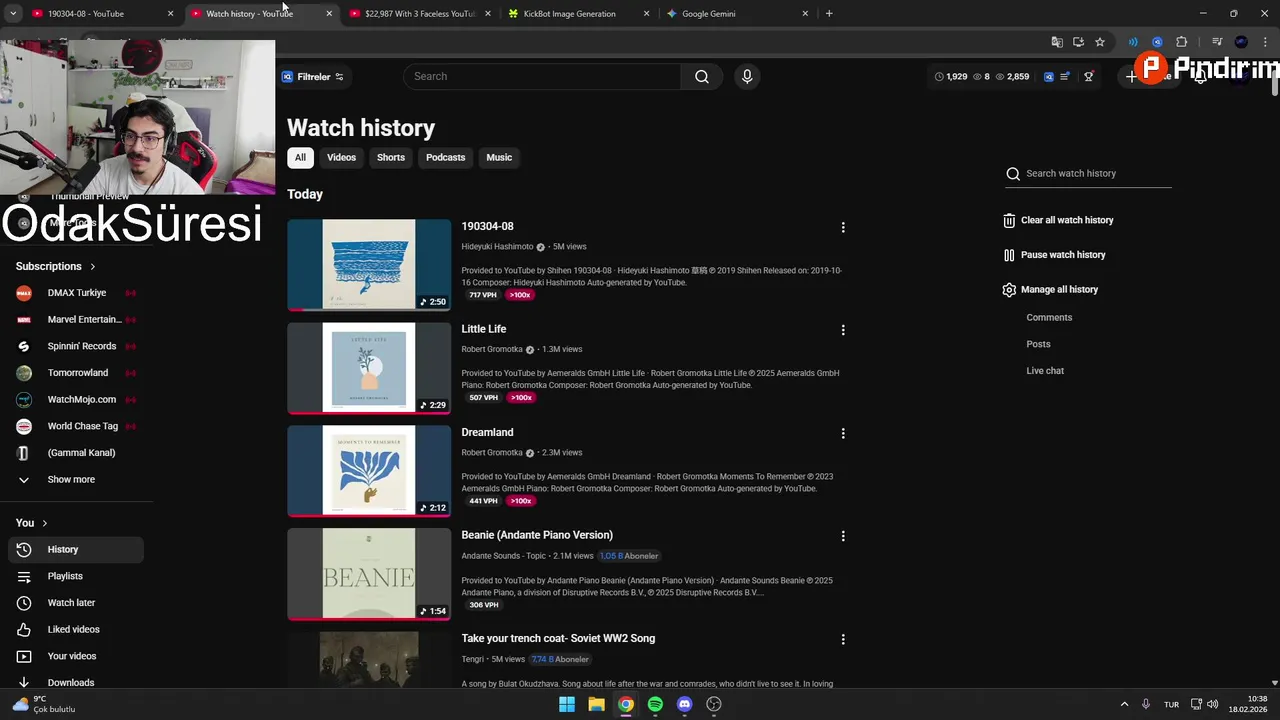1280x720 pixels.
Task: Open the Beanie video thumbnail
Action: tap(369, 574)
